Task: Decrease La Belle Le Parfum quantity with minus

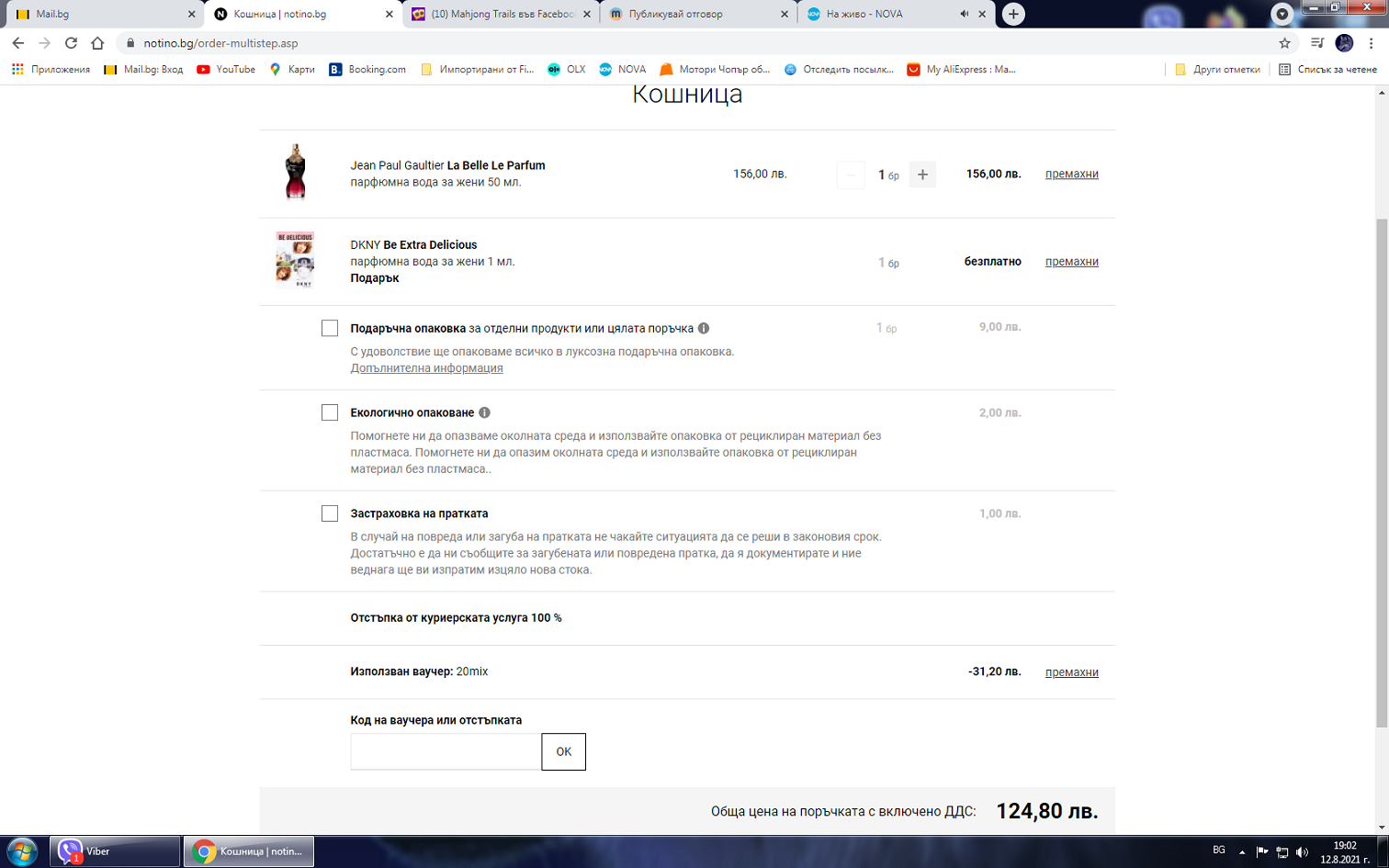Action: [x=851, y=175]
